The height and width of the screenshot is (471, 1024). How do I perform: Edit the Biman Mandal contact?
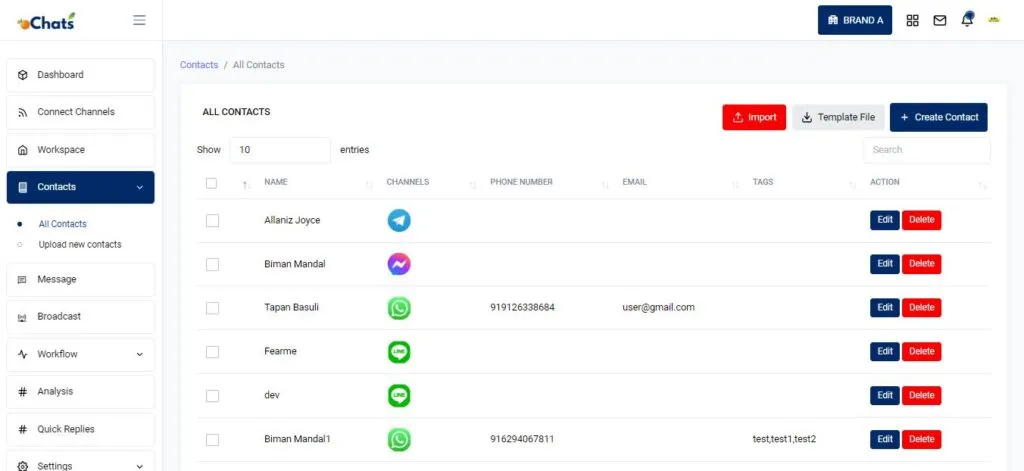tap(885, 264)
